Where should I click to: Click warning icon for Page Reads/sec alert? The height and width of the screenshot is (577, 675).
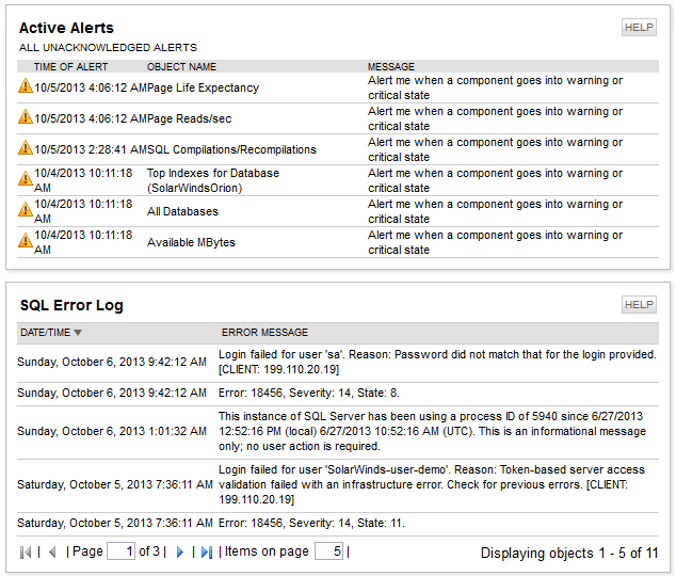(x=25, y=117)
